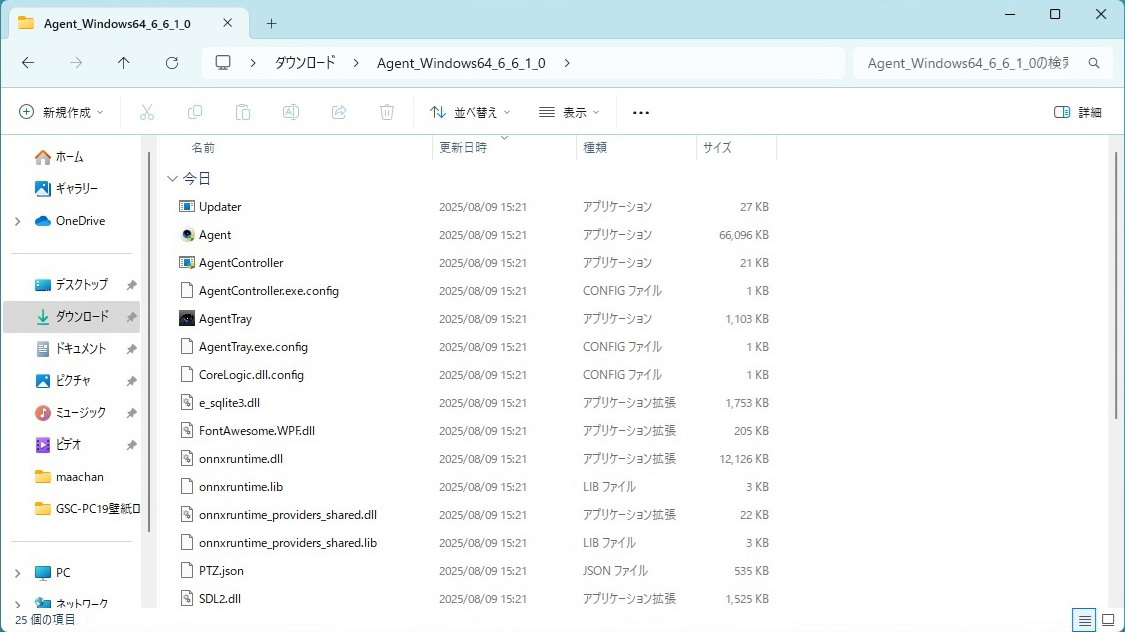Go up one folder level arrow
The image size is (1125, 632).
point(123,63)
